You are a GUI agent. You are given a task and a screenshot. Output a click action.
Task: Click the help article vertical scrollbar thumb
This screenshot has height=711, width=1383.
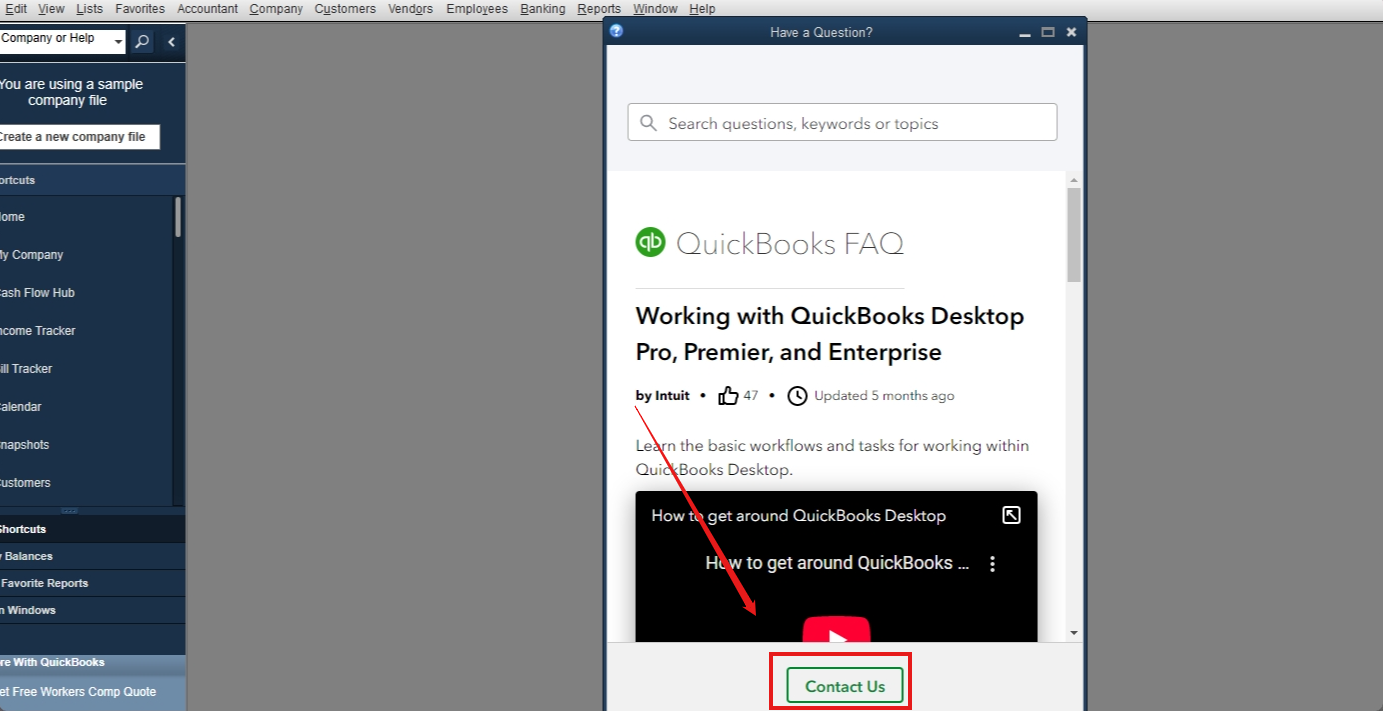[x=1074, y=235]
